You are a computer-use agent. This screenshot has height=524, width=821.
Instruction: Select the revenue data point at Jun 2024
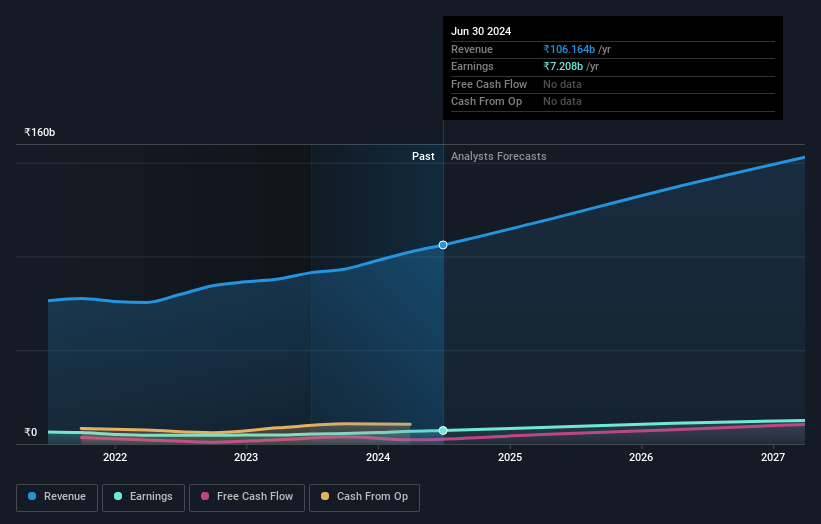(443, 245)
